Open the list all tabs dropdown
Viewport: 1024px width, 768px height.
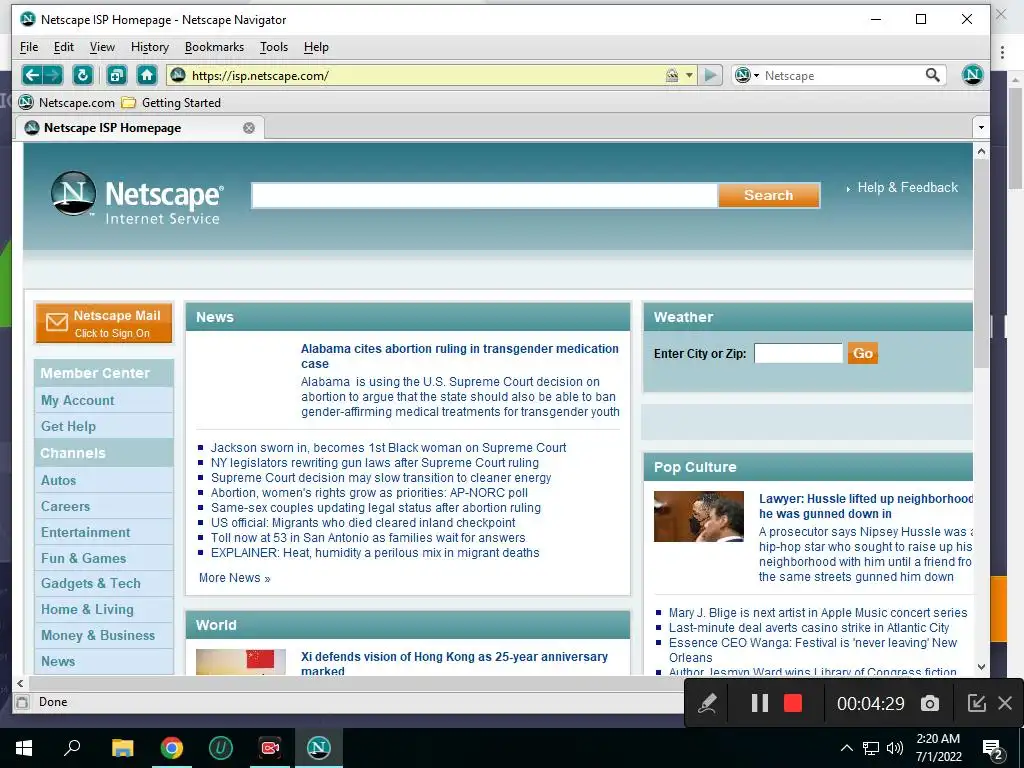pyautogui.click(x=981, y=128)
